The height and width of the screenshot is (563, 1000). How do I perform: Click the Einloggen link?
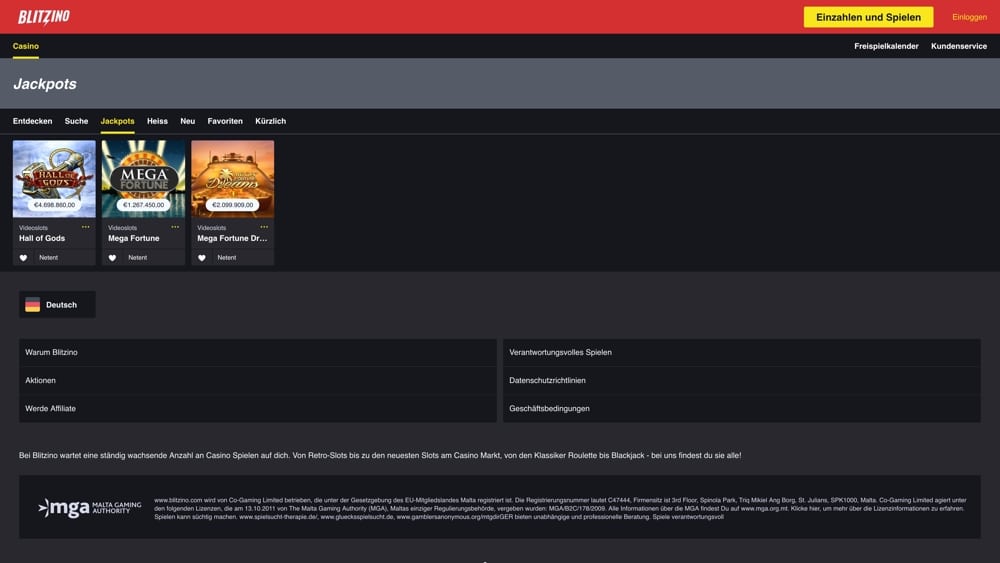[x=969, y=17]
